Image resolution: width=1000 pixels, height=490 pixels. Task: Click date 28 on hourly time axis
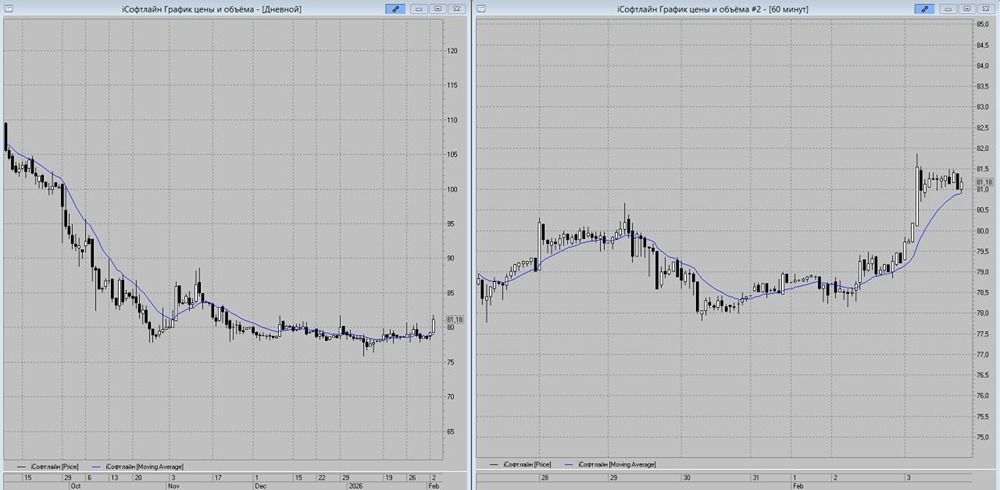[544, 477]
